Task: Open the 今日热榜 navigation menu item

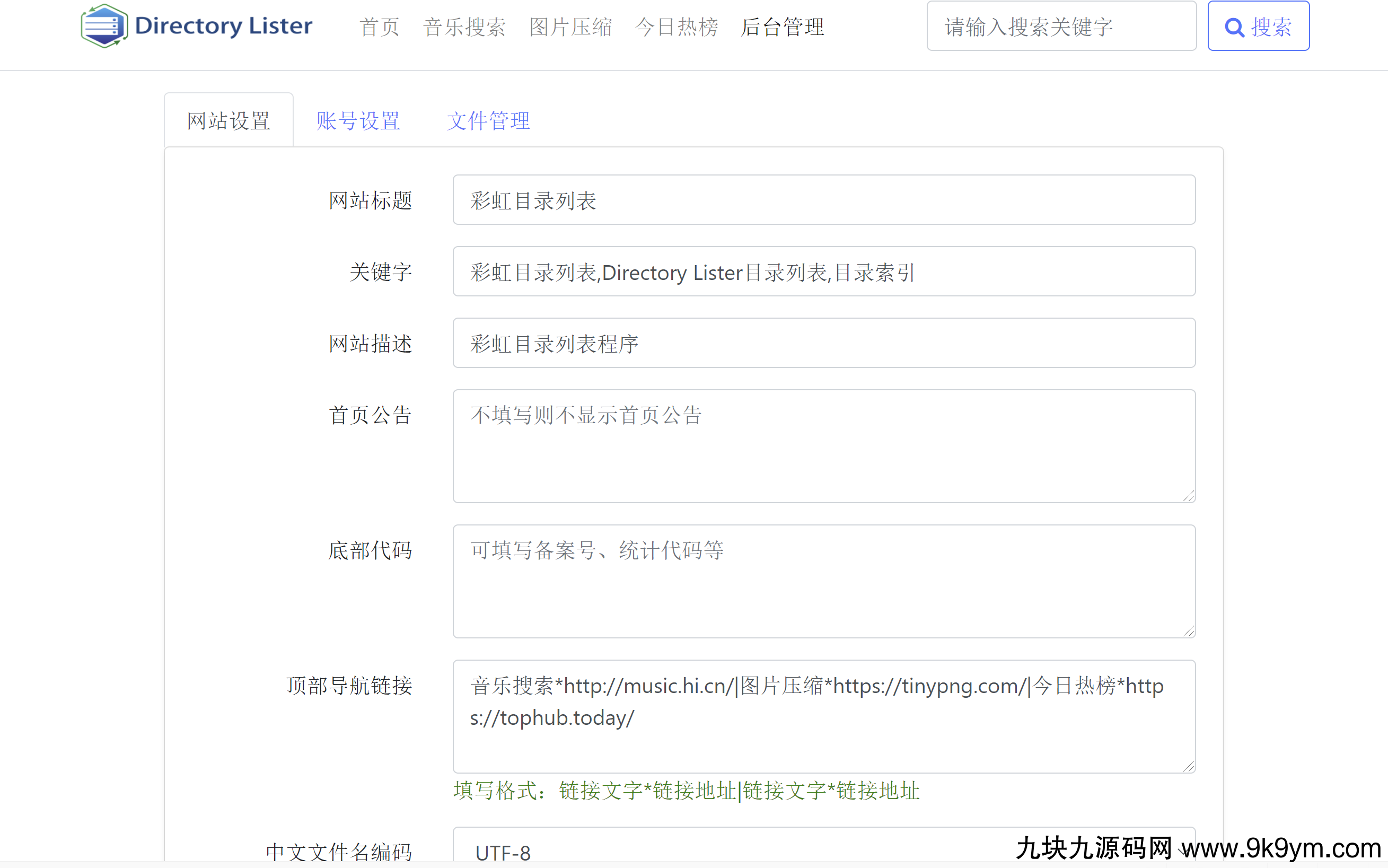Action: point(678,27)
